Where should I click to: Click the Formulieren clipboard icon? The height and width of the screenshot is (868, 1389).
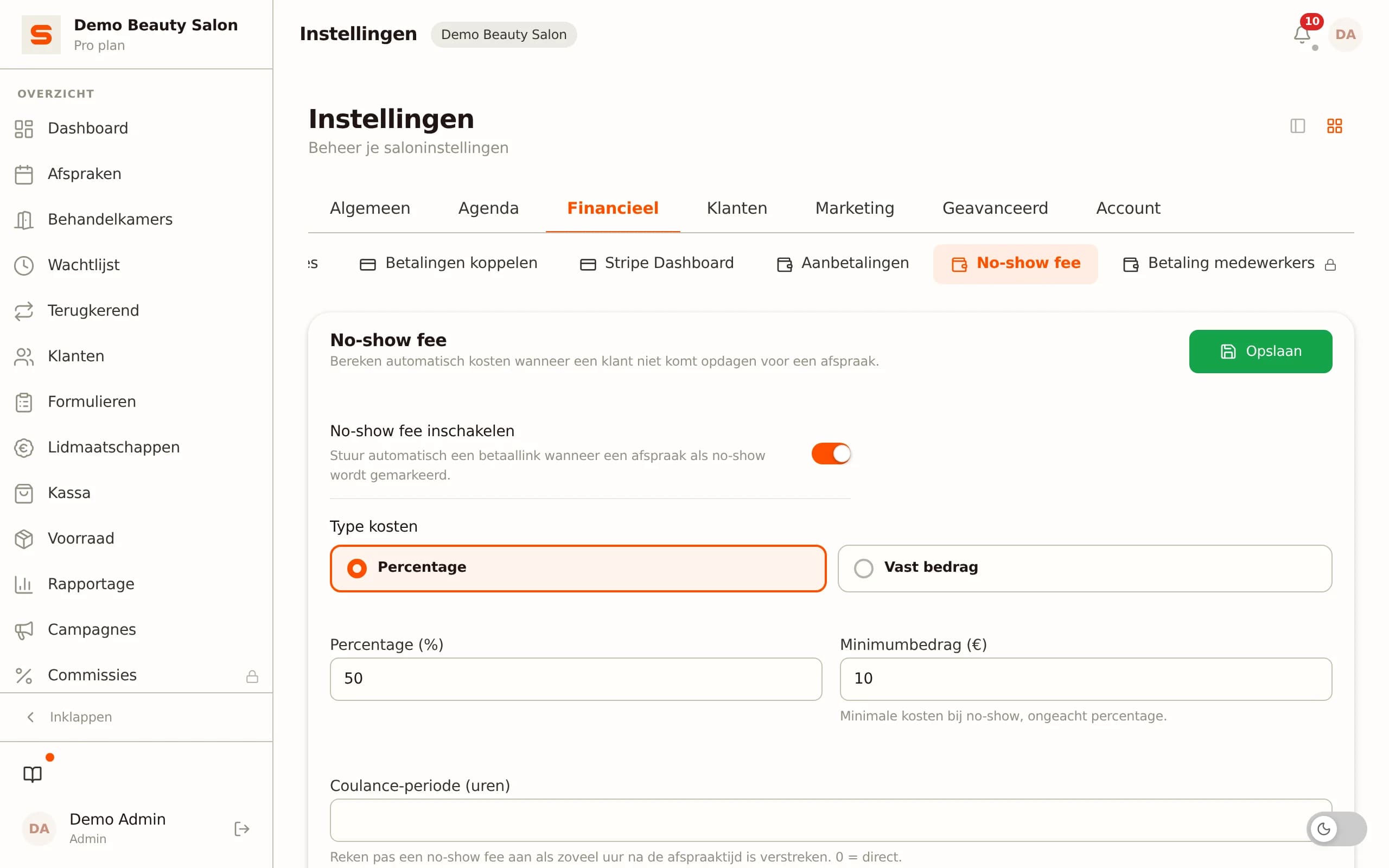[x=23, y=402]
